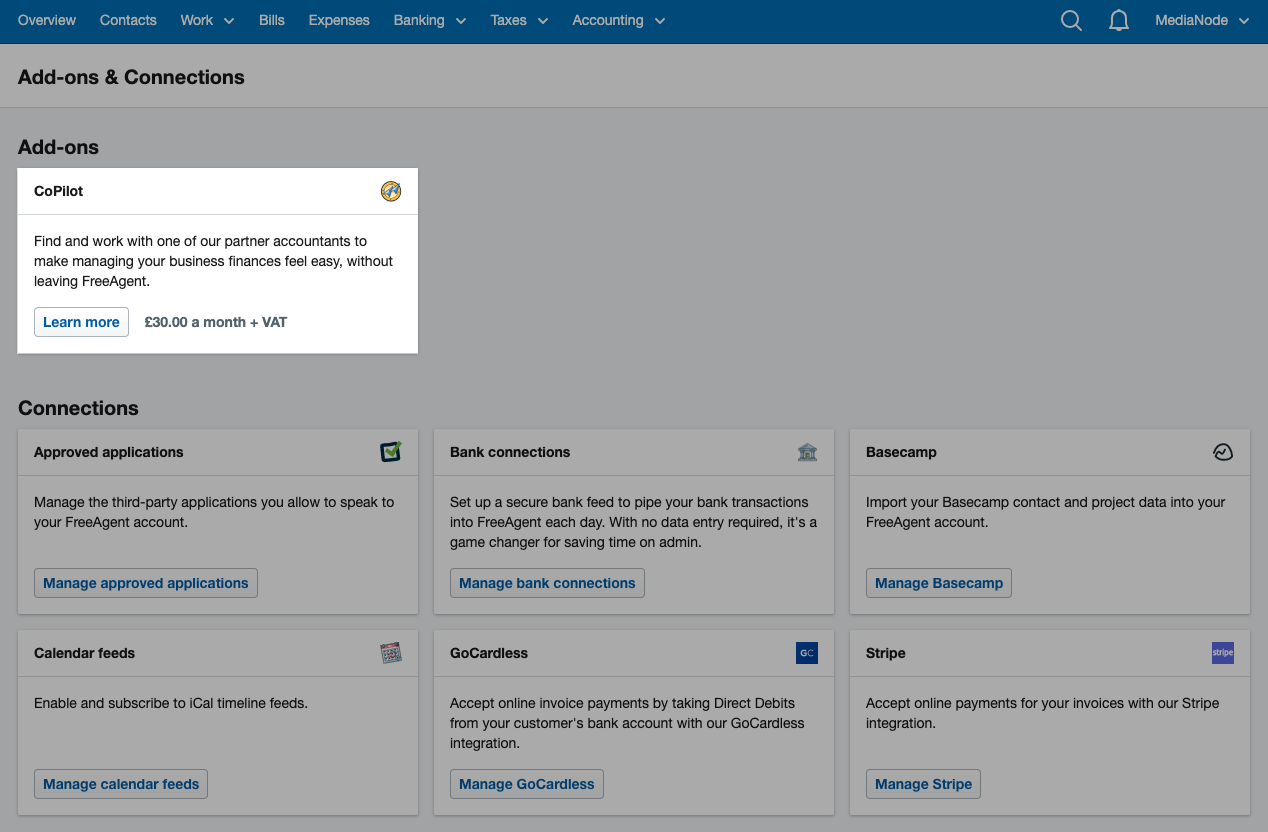Click 'Enable and subscribe to iCal timeline feeds' text
The width and height of the screenshot is (1268, 832).
click(171, 703)
